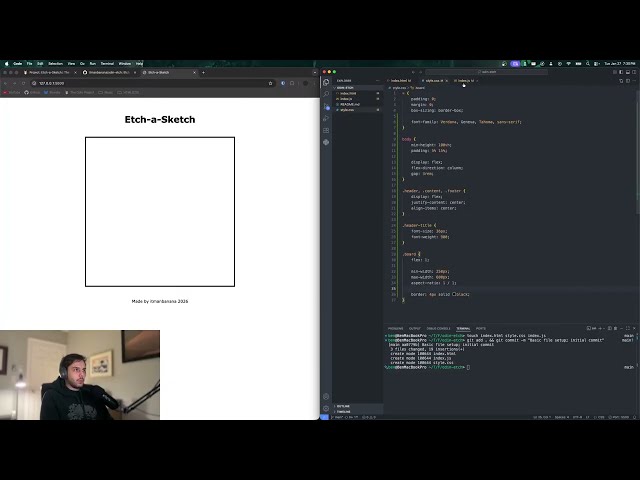Close the terminal panel
The width and height of the screenshot is (640, 480).
pyautogui.click(x=634, y=328)
